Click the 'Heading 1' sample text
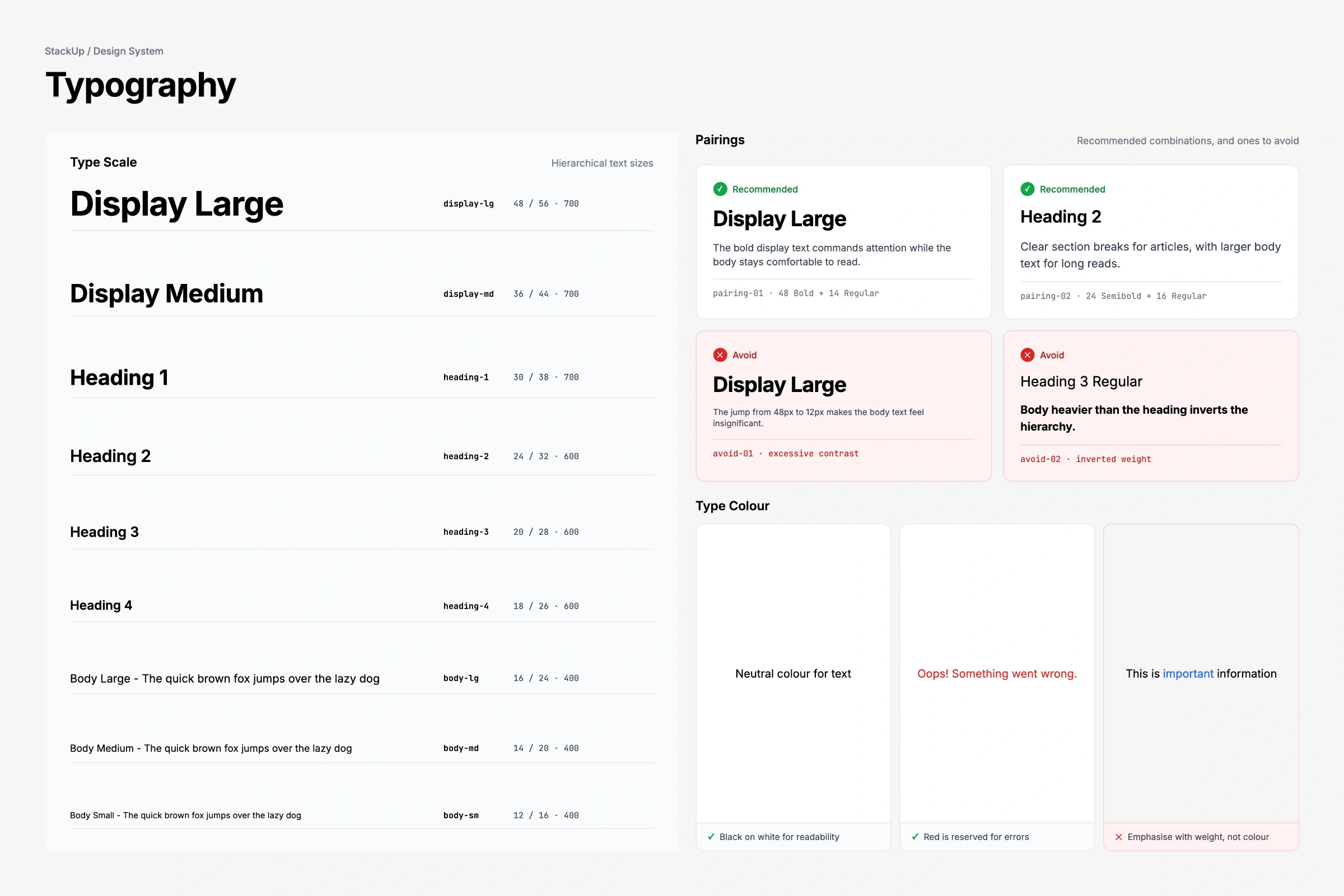This screenshot has height=896, width=1344. 119,377
